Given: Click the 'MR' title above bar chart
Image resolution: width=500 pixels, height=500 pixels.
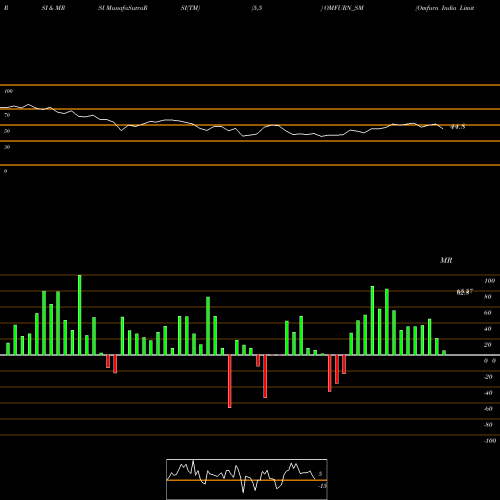Looking at the screenshot, I should point(446,260).
